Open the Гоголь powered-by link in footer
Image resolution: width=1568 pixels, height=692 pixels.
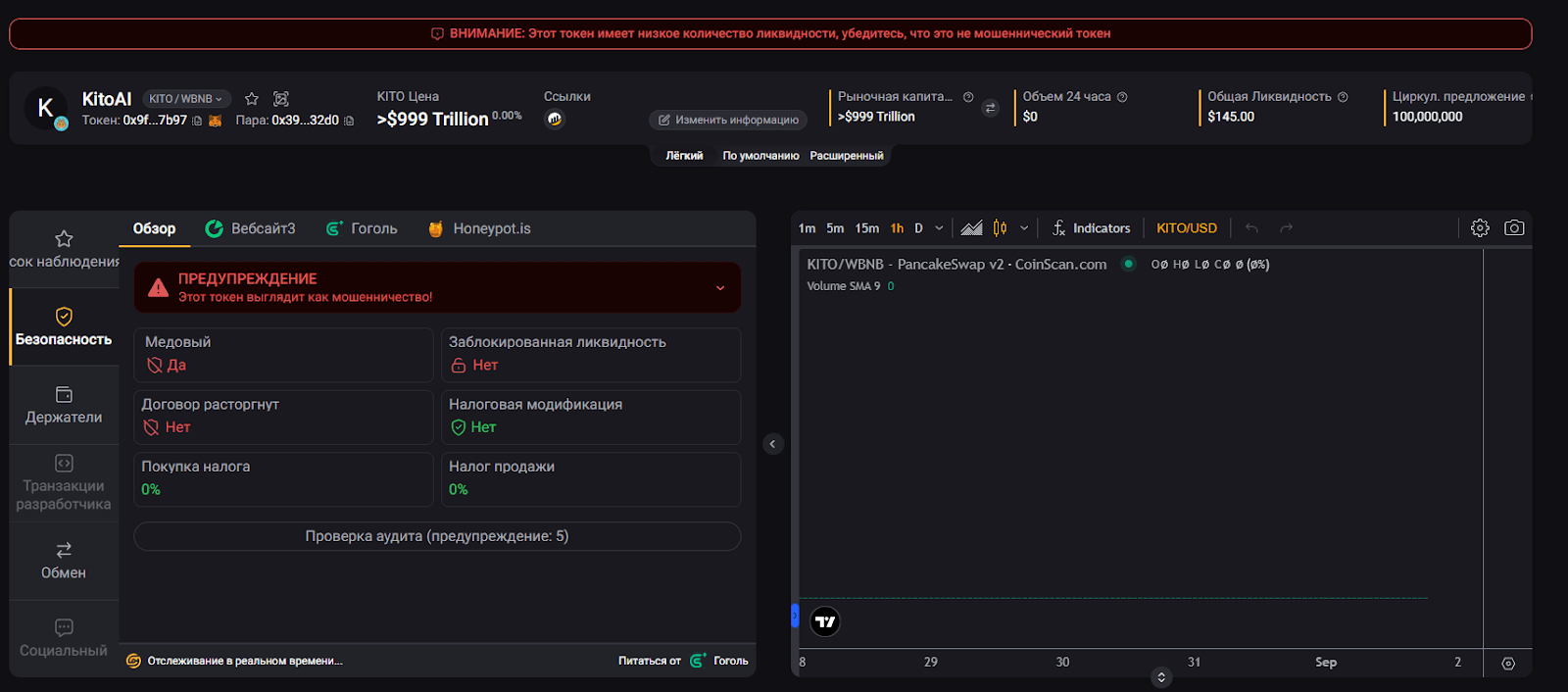pyautogui.click(x=719, y=661)
